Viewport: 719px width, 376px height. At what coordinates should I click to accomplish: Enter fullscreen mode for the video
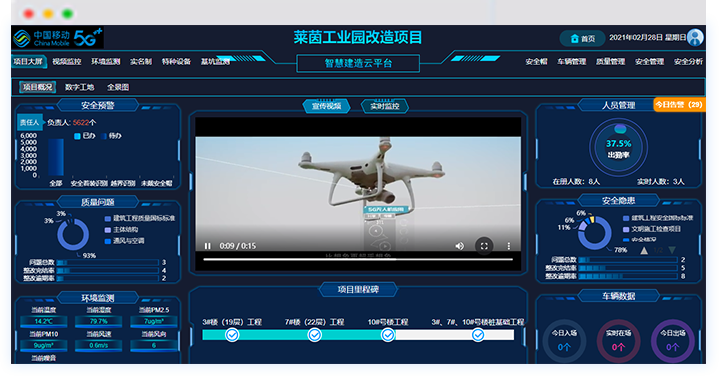pyautogui.click(x=484, y=246)
